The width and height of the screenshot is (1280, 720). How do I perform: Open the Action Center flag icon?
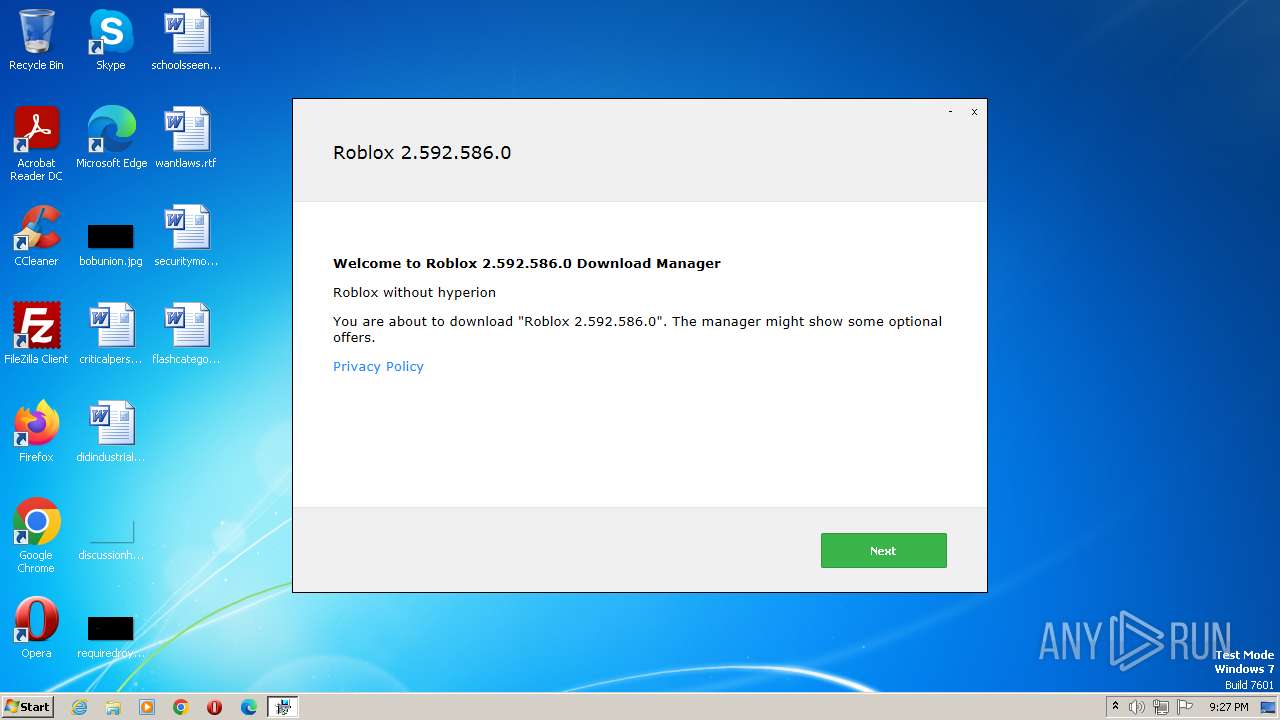point(1185,707)
